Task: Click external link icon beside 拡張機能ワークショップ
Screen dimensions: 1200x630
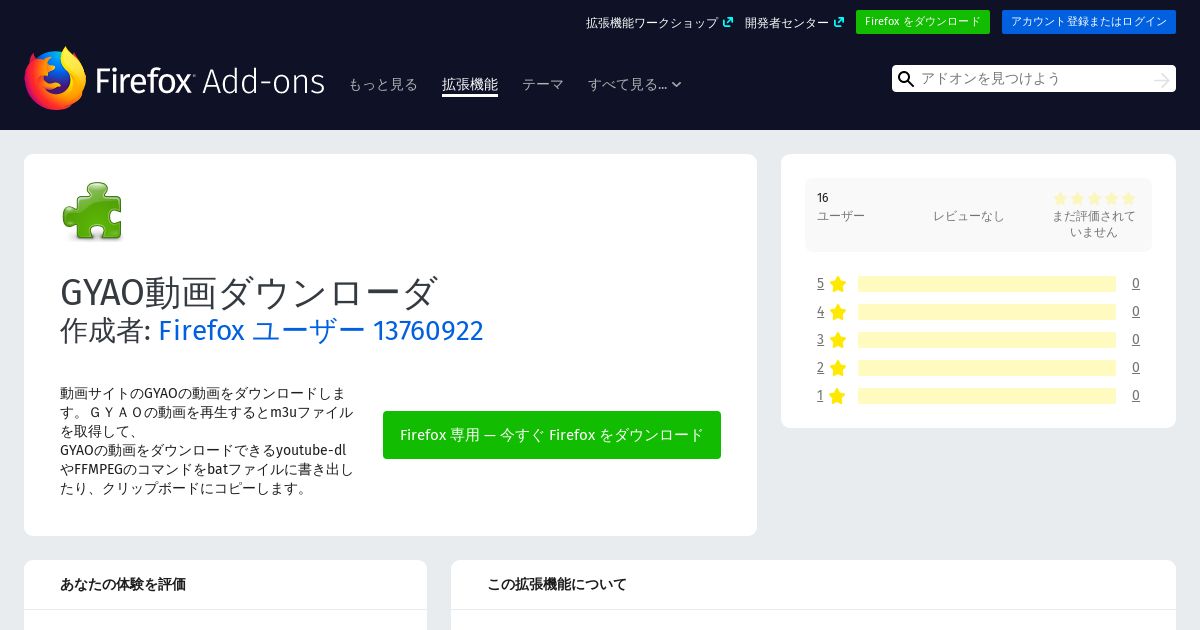Action: coord(728,22)
